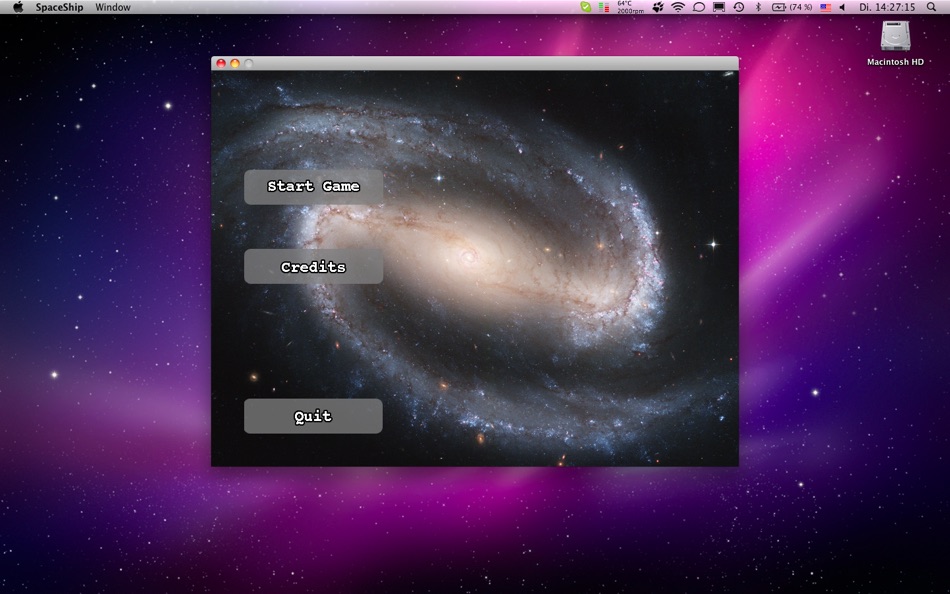950x594 pixels.
Task: Open the Wi-Fi status menu
Action: pos(678,7)
